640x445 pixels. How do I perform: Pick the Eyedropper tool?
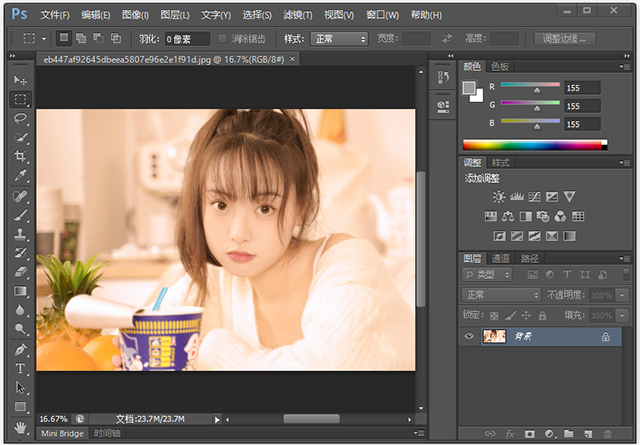point(20,176)
